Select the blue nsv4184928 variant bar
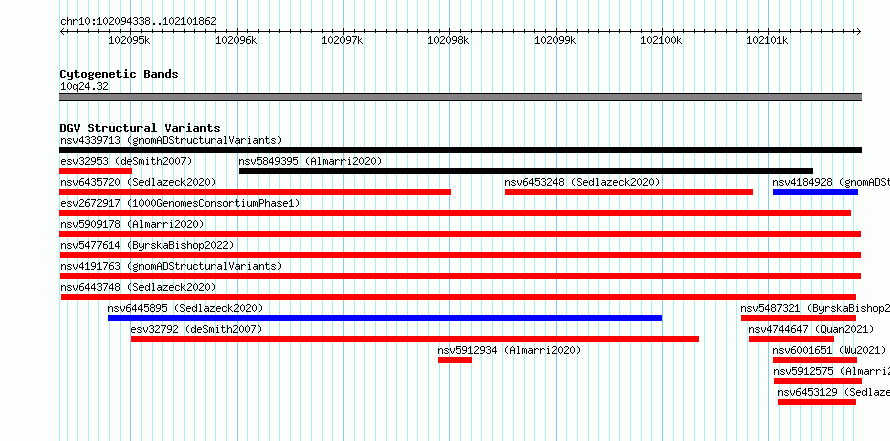This screenshot has height=441, width=890. (x=815, y=192)
